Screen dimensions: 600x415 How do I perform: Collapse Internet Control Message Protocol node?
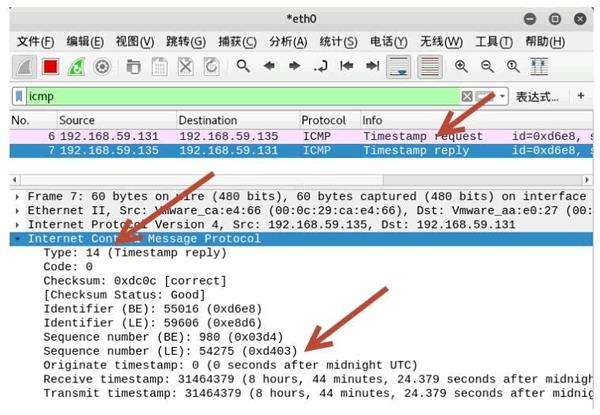[x=17, y=239]
